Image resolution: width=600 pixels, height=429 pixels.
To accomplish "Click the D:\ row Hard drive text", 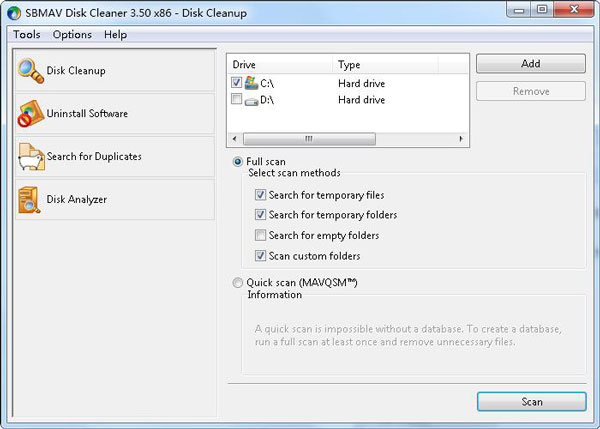I will tap(362, 100).
